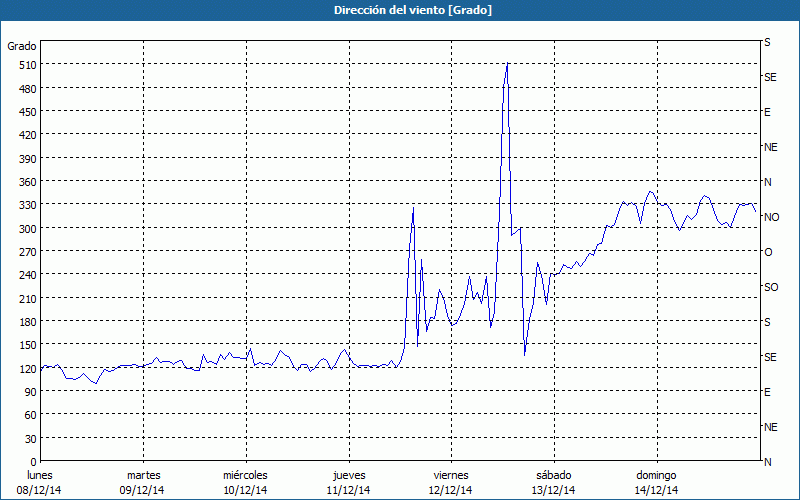Select the 270 degree axis label
The height and width of the screenshot is (500, 800).
tap(26, 252)
